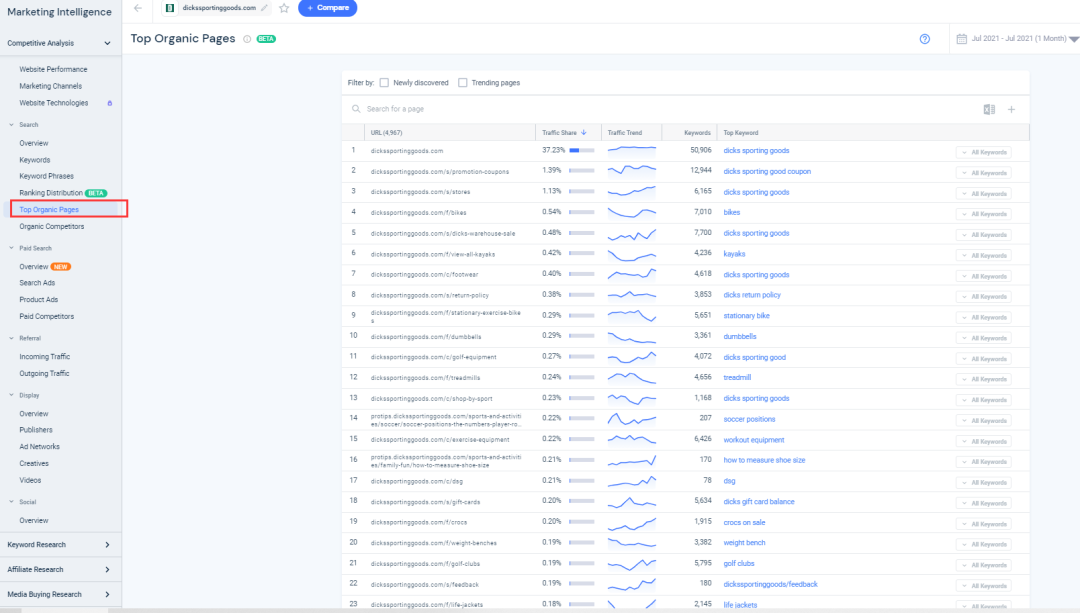Click the 37.23% traffic share bar

point(581,150)
